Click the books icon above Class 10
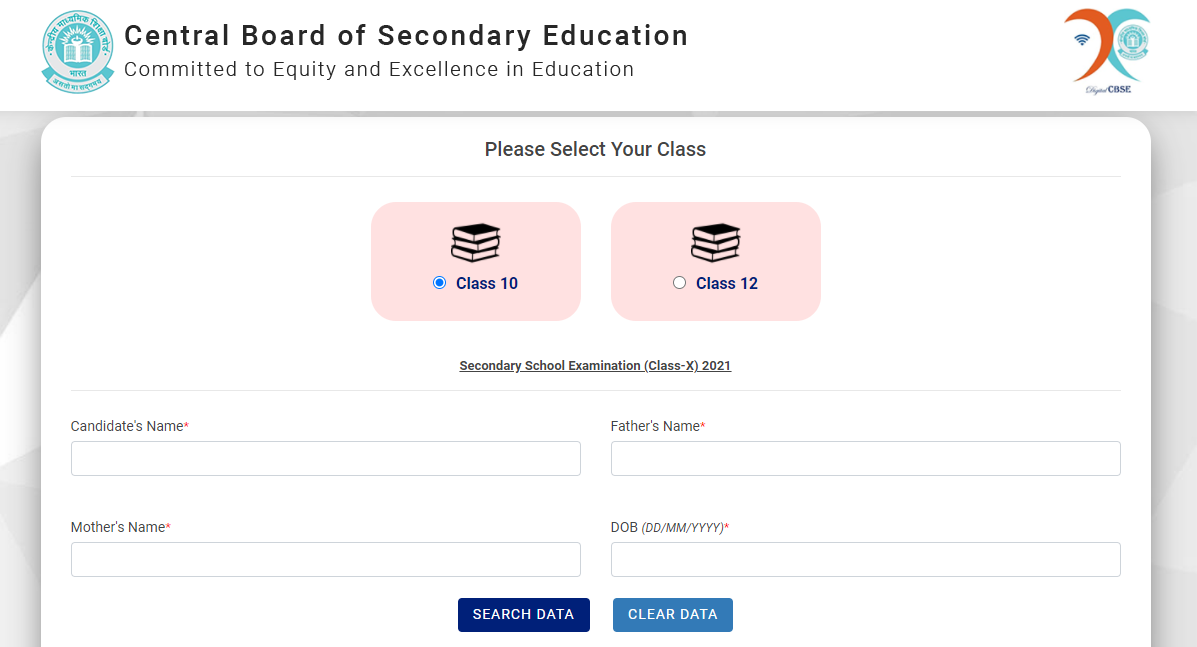 point(476,242)
